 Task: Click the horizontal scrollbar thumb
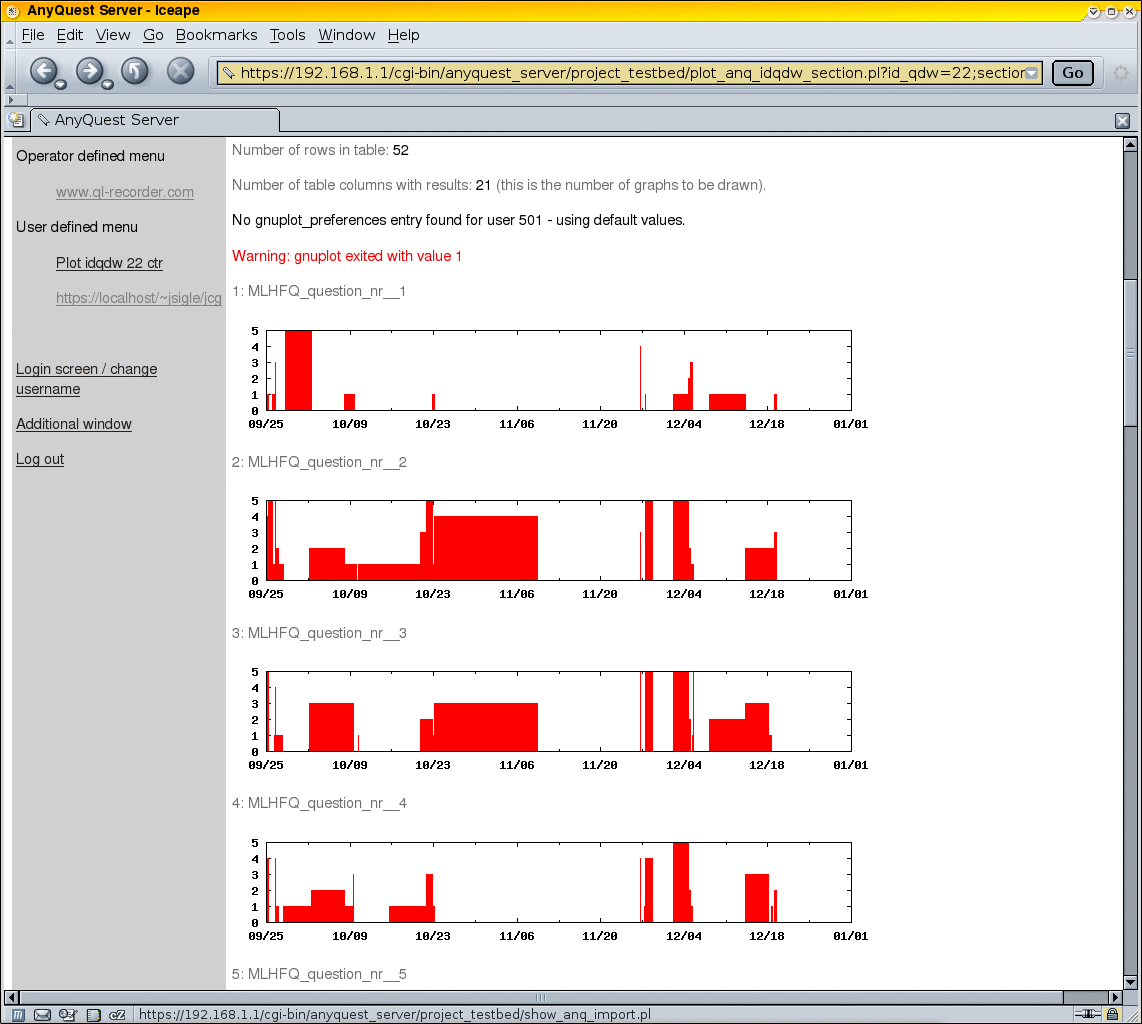coord(541,997)
